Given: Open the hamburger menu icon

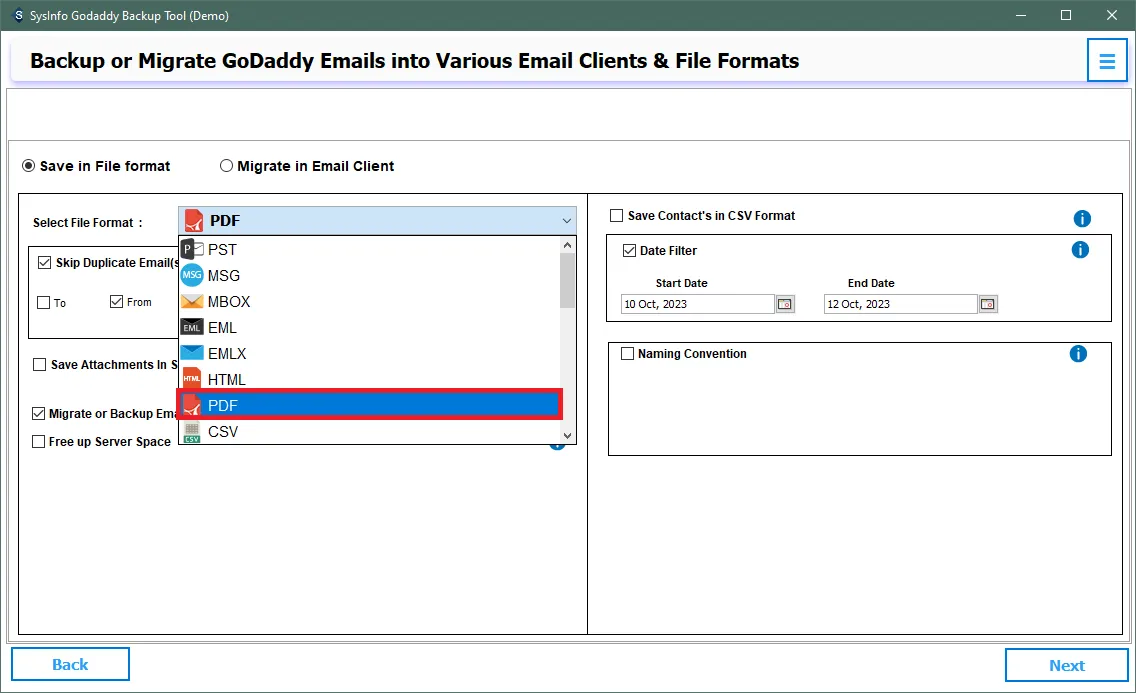Looking at the screenshot, I should coord(1106,61).
